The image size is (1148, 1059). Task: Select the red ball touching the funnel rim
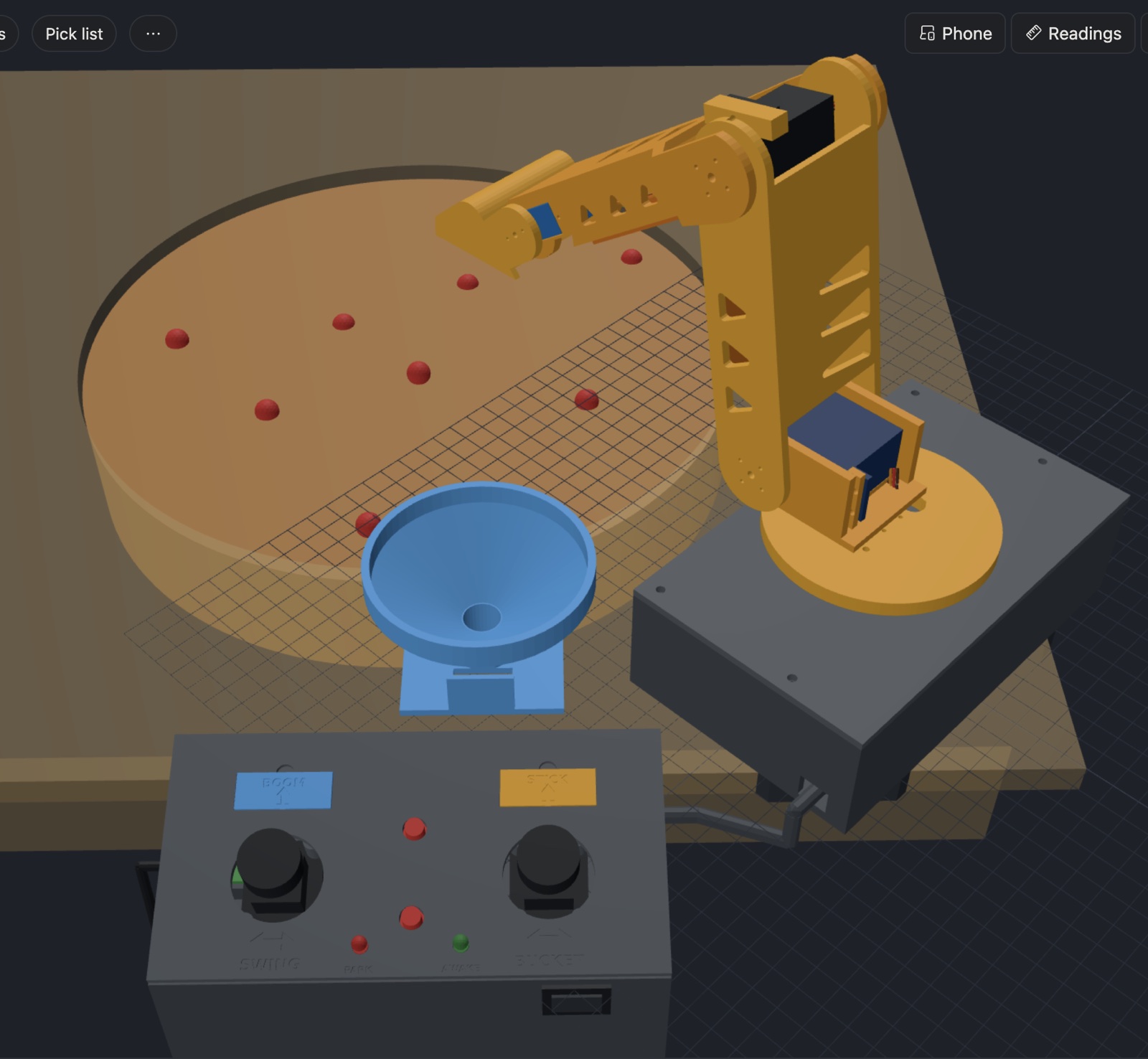tap(367, 524)
